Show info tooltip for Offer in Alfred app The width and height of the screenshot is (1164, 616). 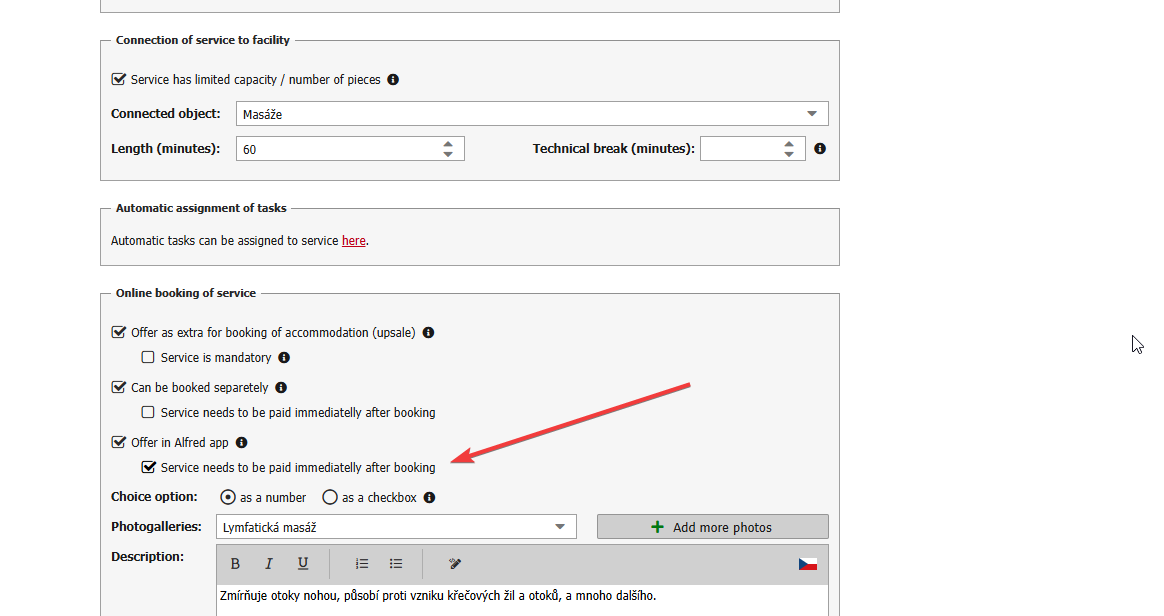point(241,443)
